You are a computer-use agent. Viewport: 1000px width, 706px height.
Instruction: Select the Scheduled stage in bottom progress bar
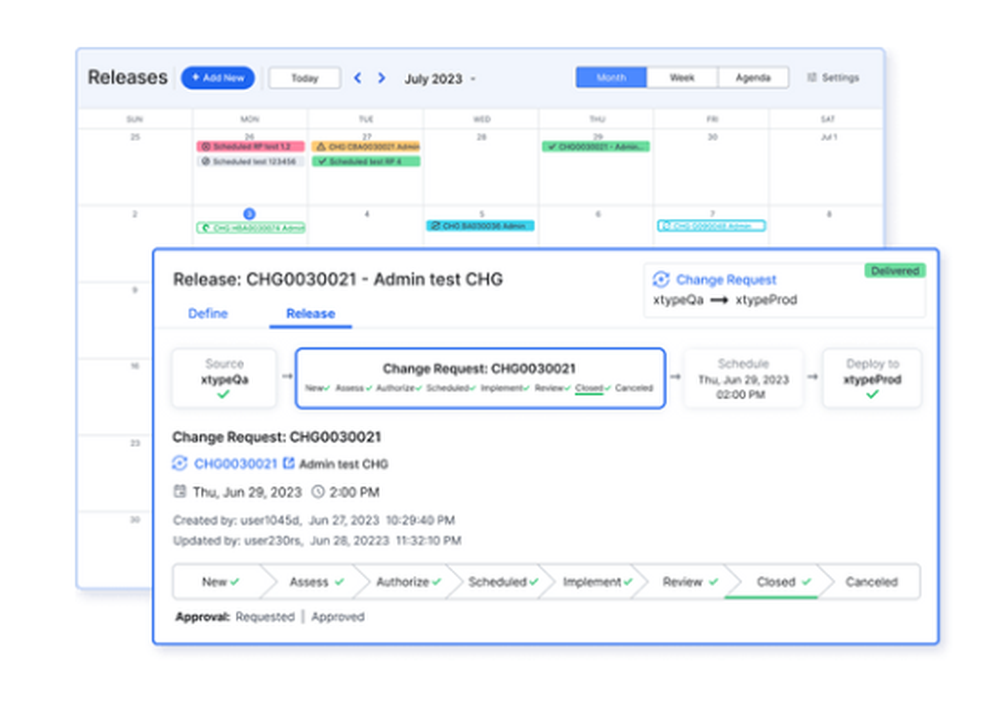pyautogui.click(x=503, y=582)
